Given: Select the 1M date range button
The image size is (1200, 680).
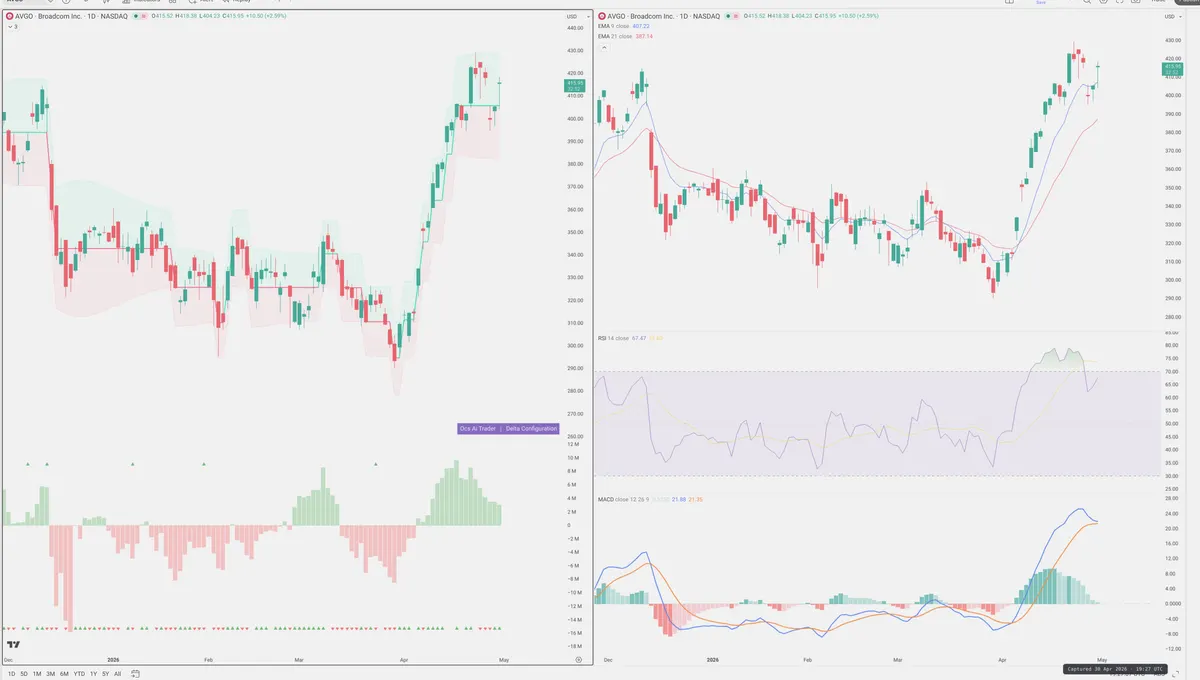Looking at the screenshot, I should 37,674.
